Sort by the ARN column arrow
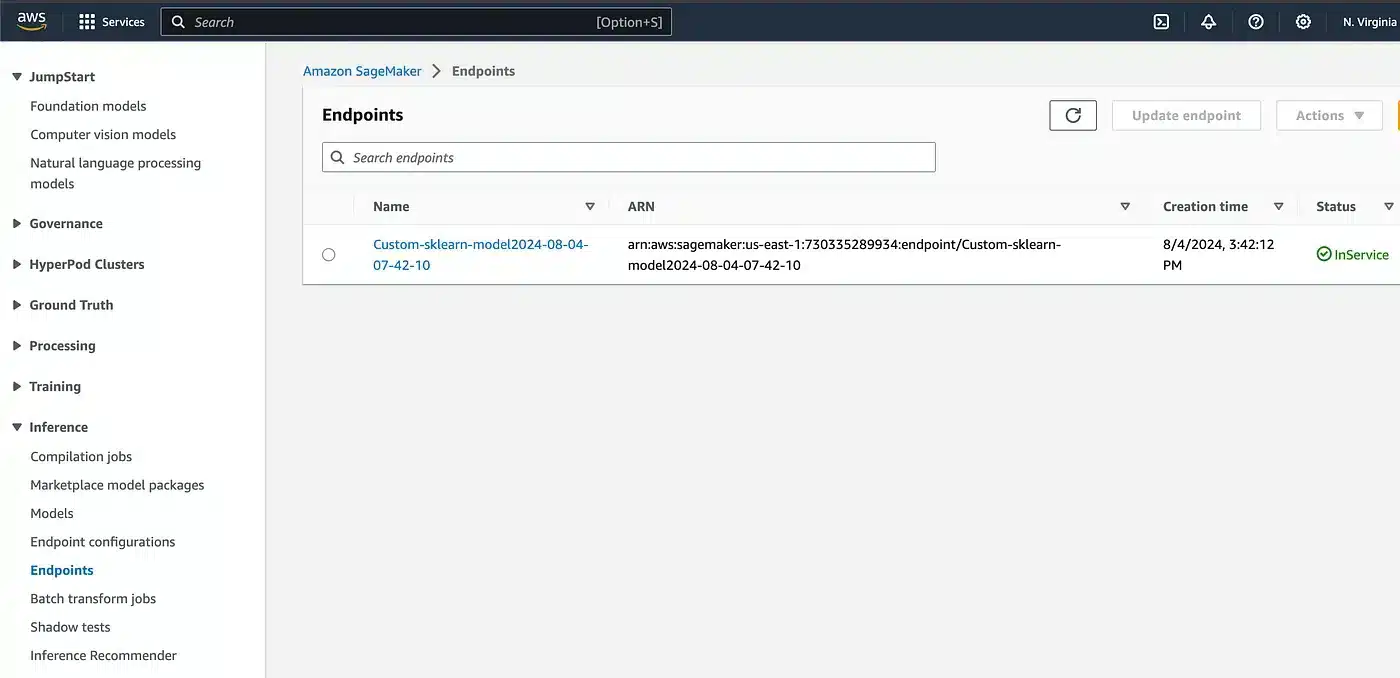 (1125, 206)
